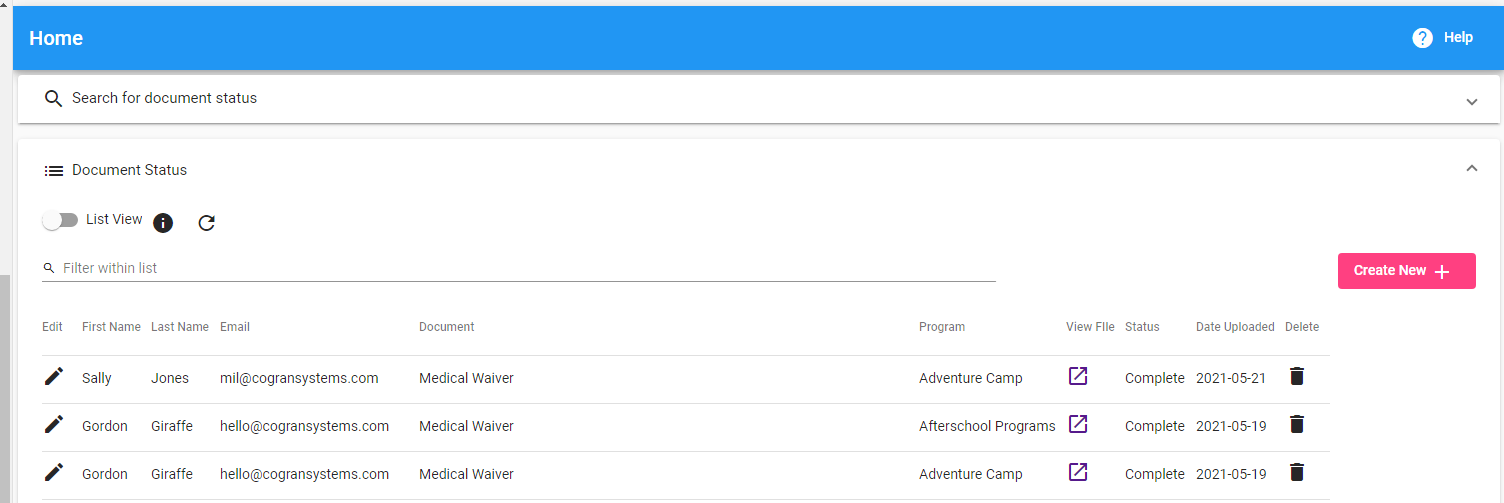Select last name Jones
The image size is (1504, 503).
169,378
